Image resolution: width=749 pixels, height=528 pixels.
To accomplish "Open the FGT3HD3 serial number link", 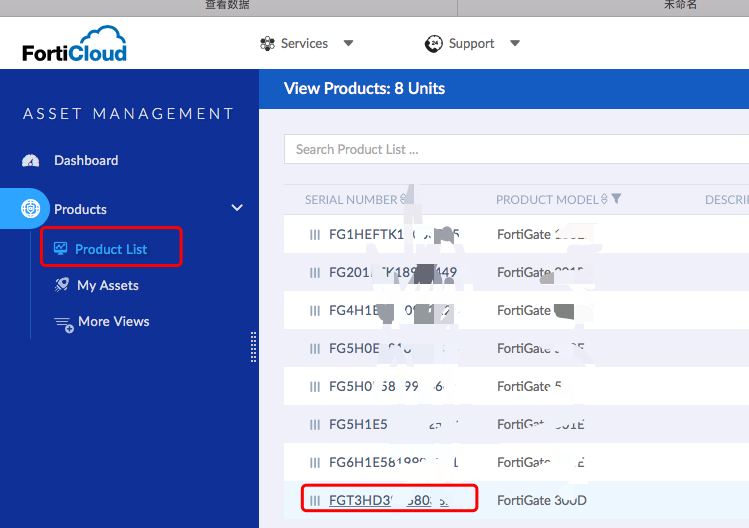I will pyautogui.click(x=388, y=500).
